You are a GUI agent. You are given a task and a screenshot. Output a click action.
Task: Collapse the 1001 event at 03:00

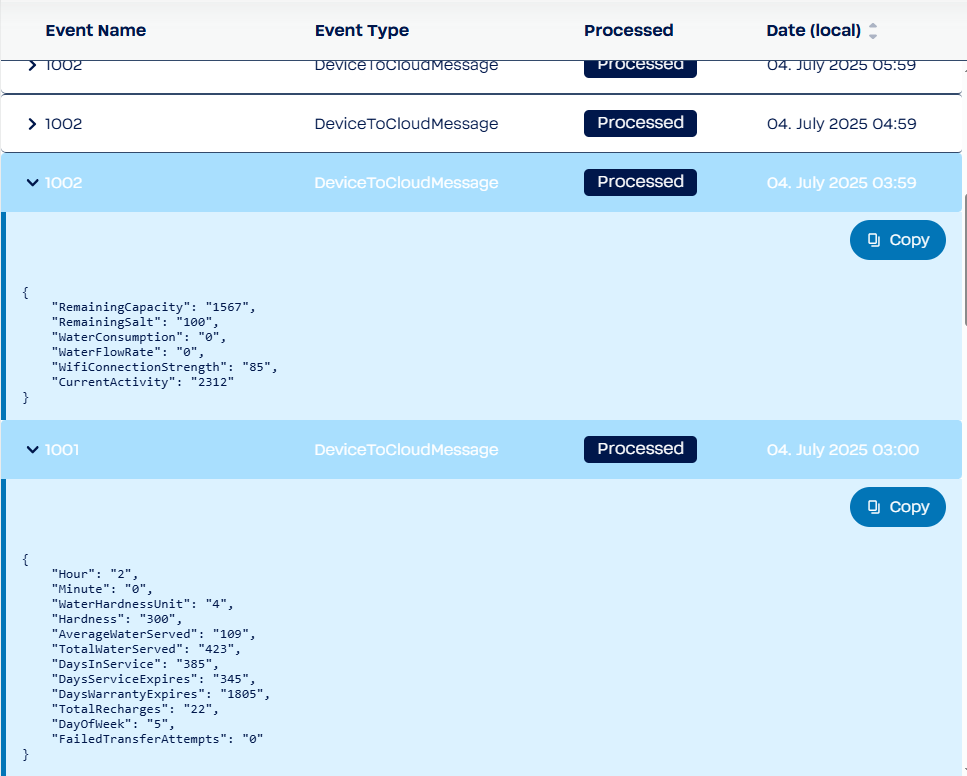pos(32,450)
